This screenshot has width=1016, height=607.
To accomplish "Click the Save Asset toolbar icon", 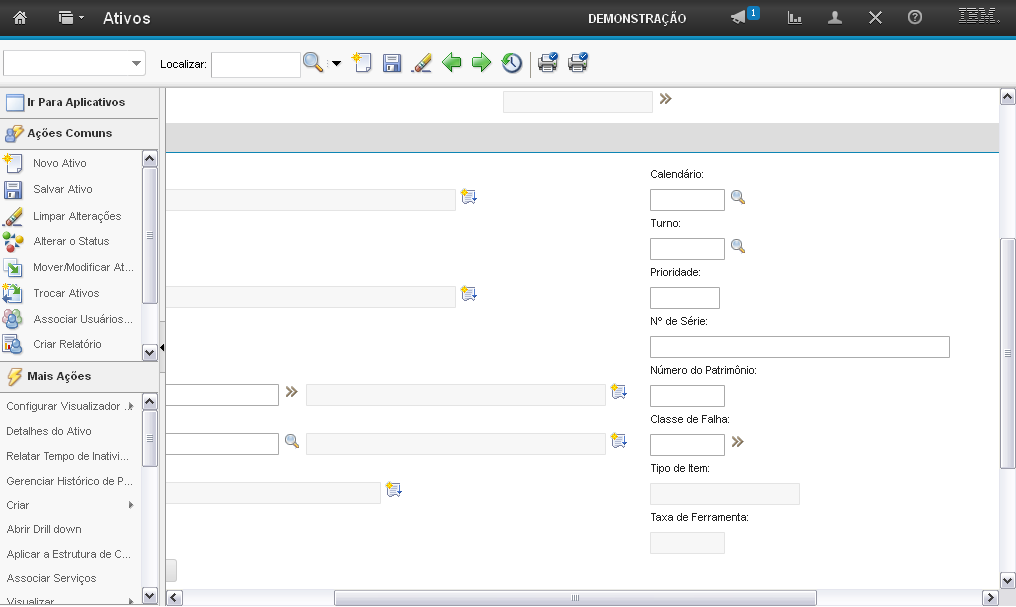I will (x=392, y=63).
